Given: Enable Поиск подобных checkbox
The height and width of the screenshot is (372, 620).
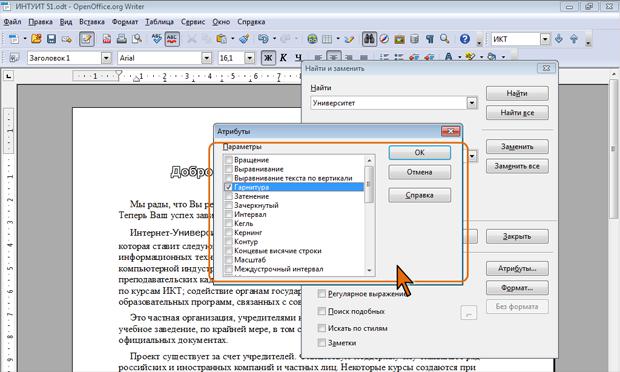Looking at the screenshot, I should (x=322, y=311).
